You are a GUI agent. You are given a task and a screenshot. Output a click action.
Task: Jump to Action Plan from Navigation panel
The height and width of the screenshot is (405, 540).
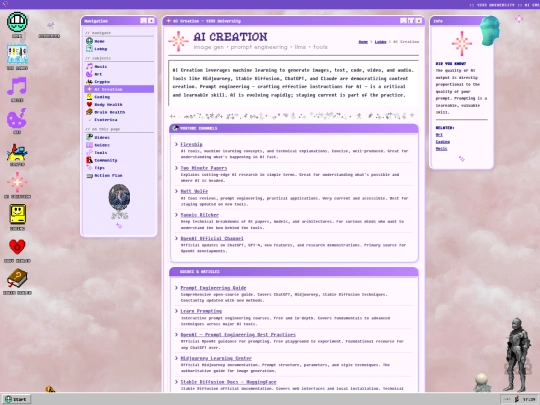[119, 175]
